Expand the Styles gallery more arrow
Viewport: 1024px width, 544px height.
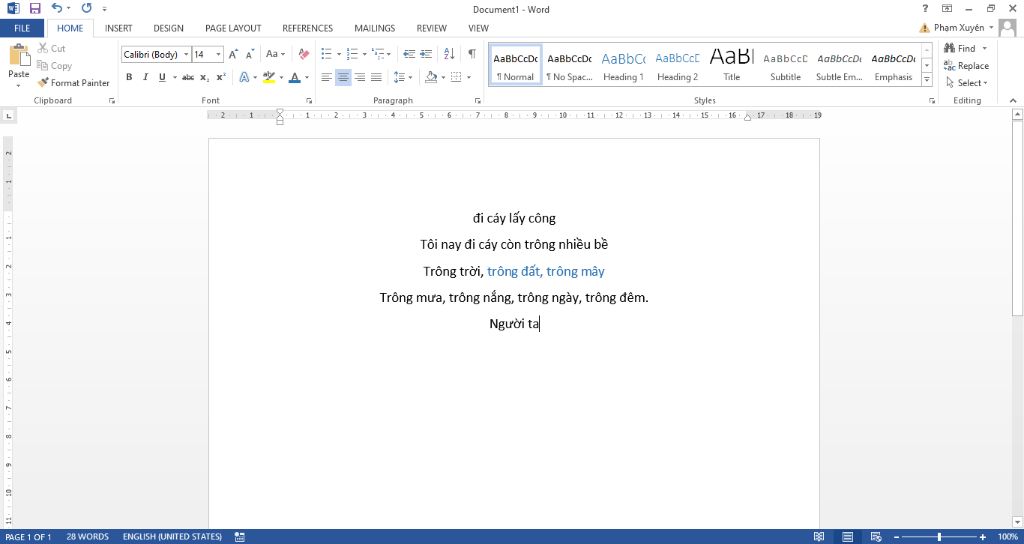tap(927, 80)
